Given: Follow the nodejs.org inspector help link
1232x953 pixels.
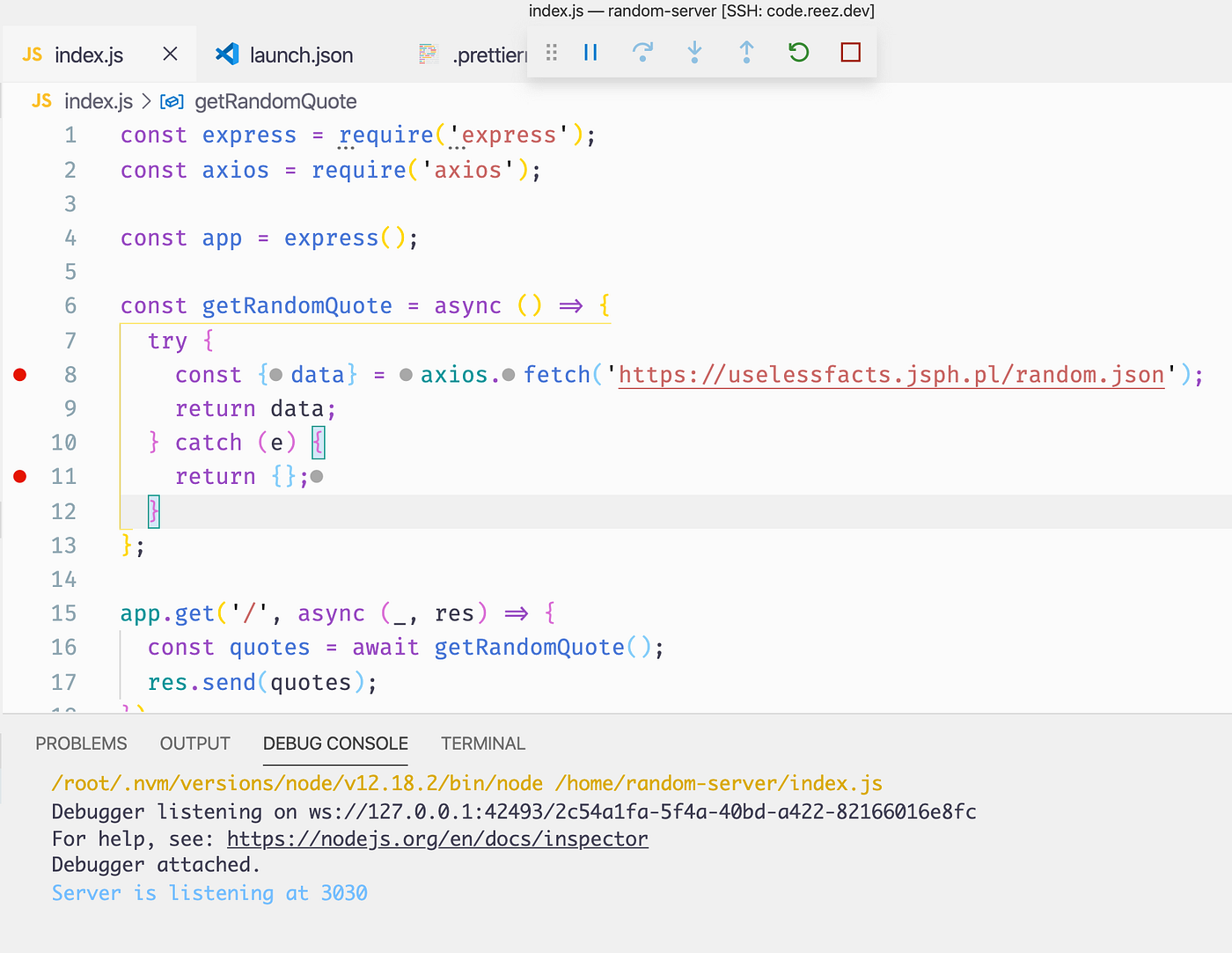Looking at the screenshot, I should (x=437, y=839).
